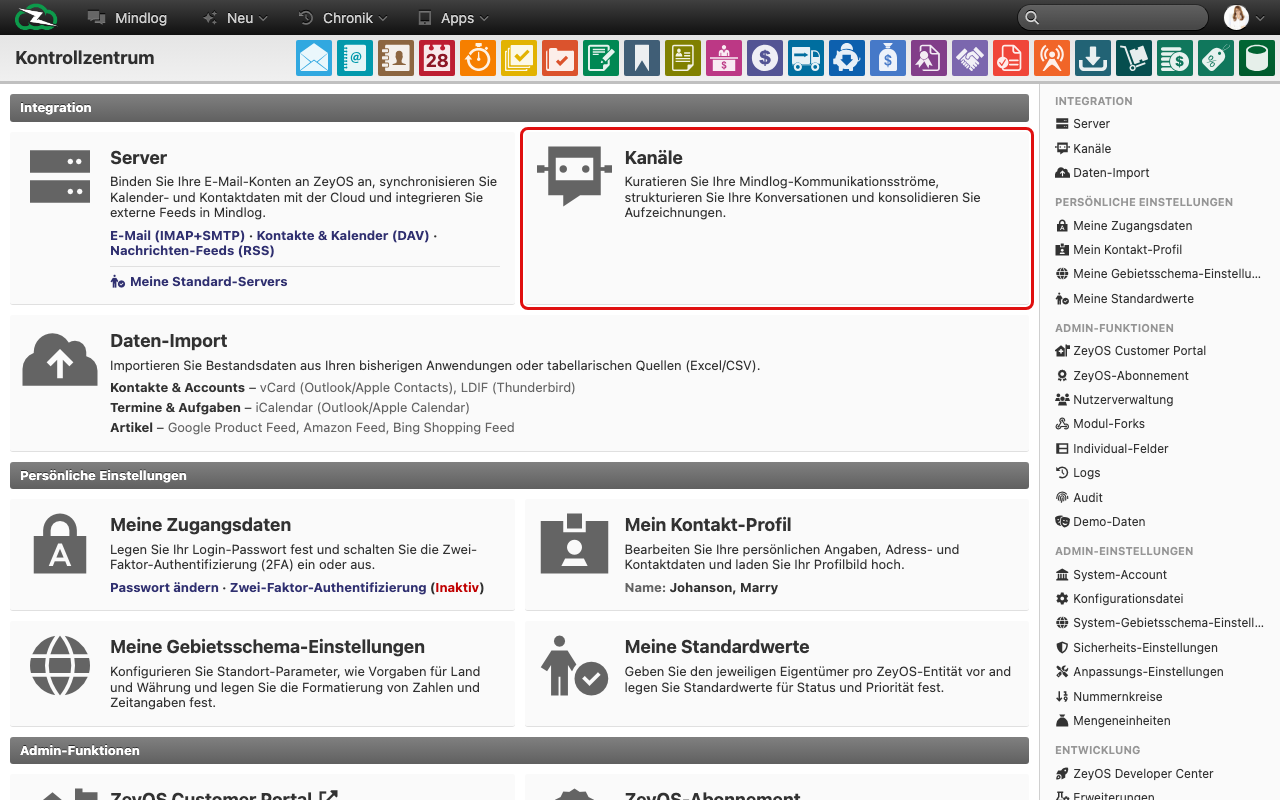
Task: Click the ZeyOS cloud logo
Action: (x=36, y=18)
